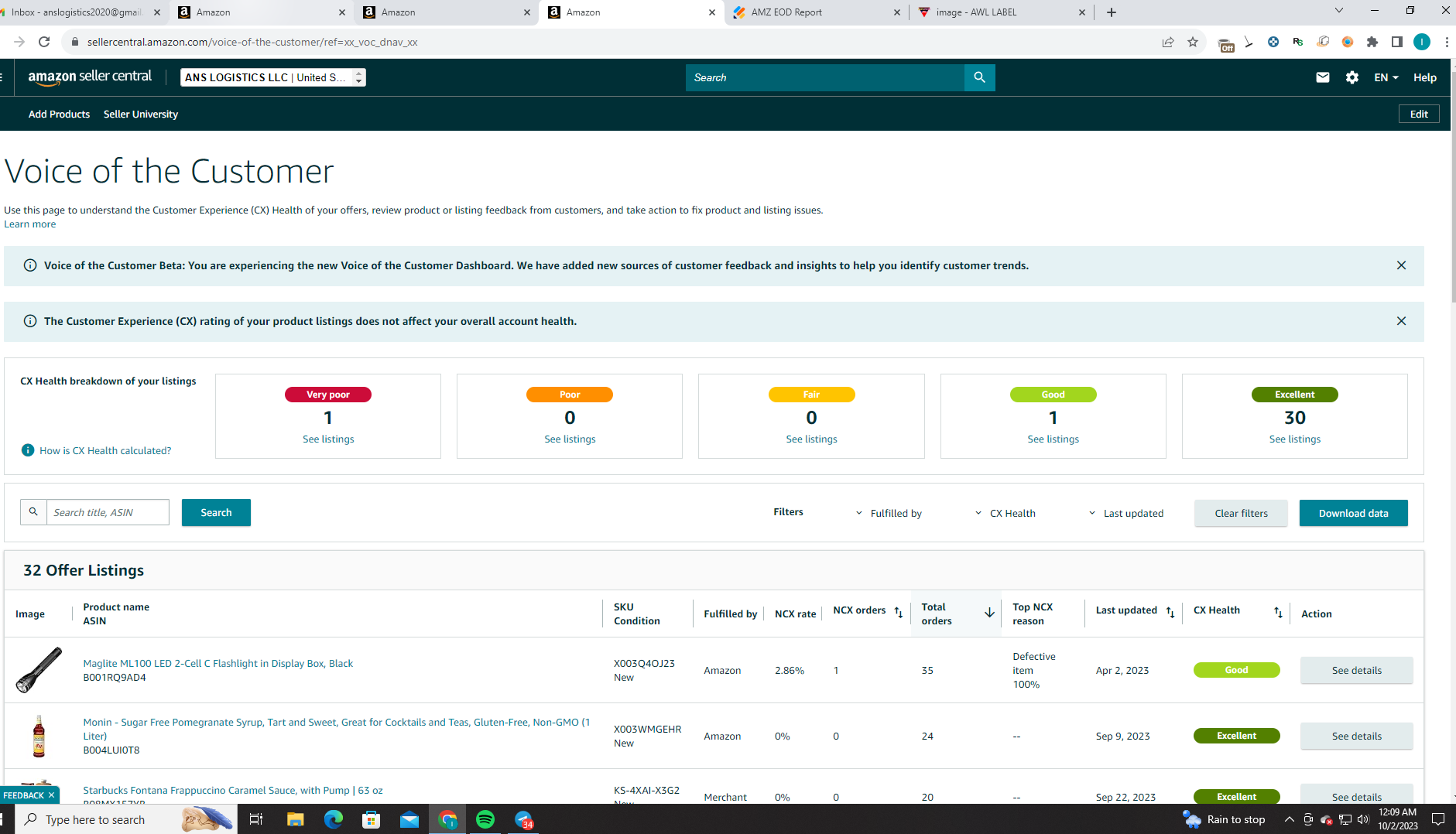This screenshot has width=1456, height=834.
Task: Expand the Fulfilled by filter
Action: click(x=888, y=513)
